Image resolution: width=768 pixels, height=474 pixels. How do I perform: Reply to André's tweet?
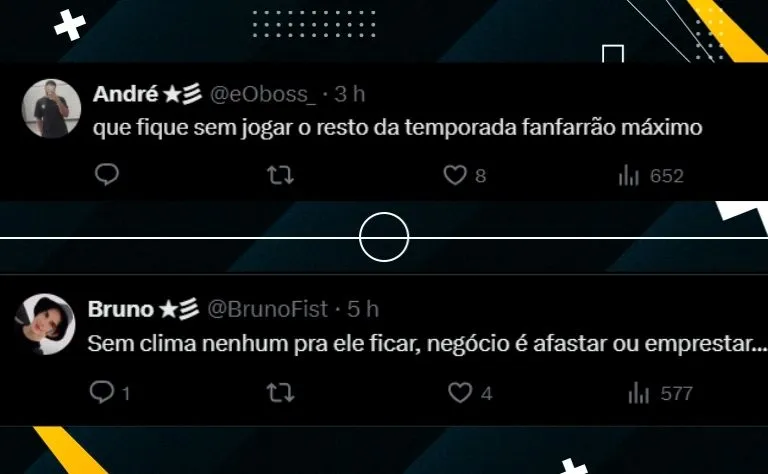[107, 175]
